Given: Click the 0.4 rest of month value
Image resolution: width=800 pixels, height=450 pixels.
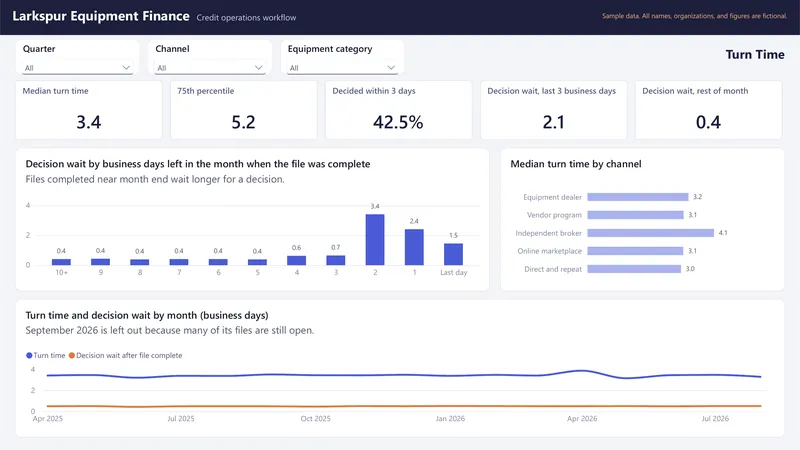Looking at the screenshot, I should (708, 122).
